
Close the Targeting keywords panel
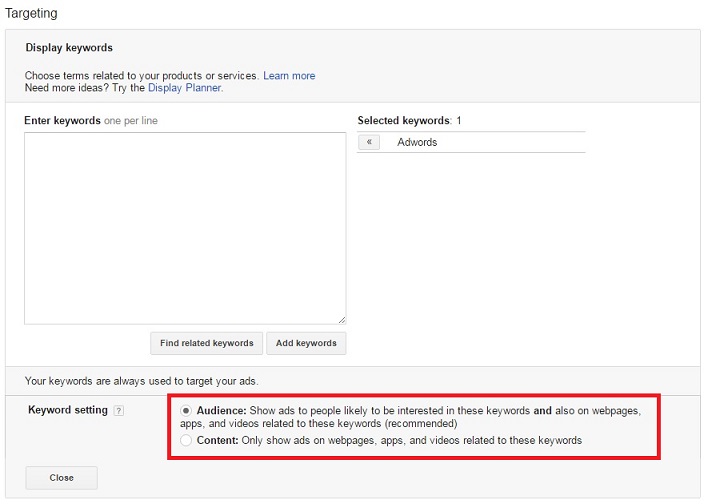coord(61,478)
